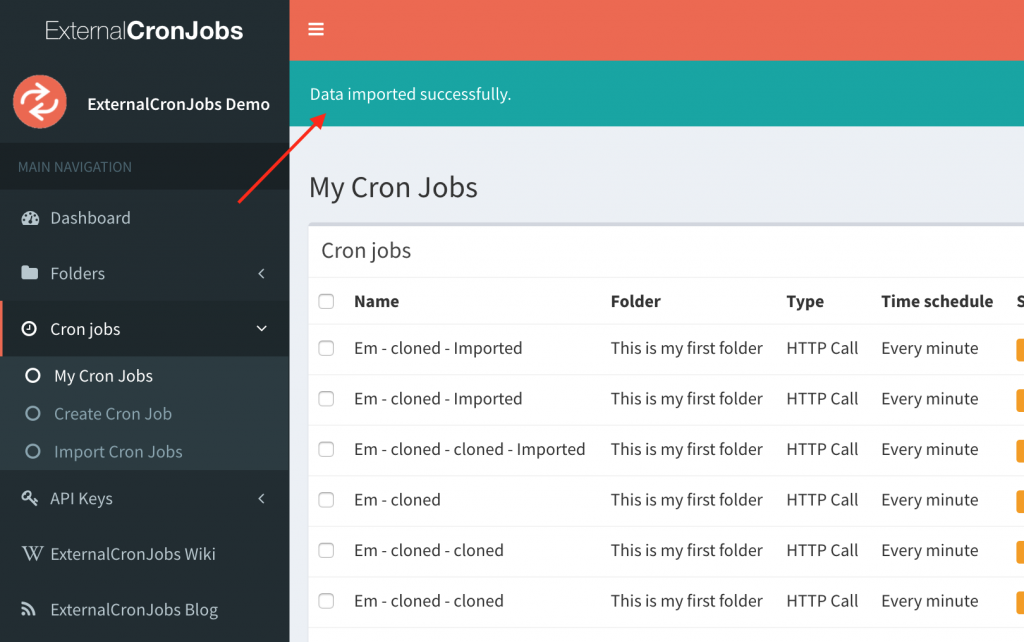Viewport: 1024px width, 642px height.
Task: Click the Type column header
Action: point(805,302)
